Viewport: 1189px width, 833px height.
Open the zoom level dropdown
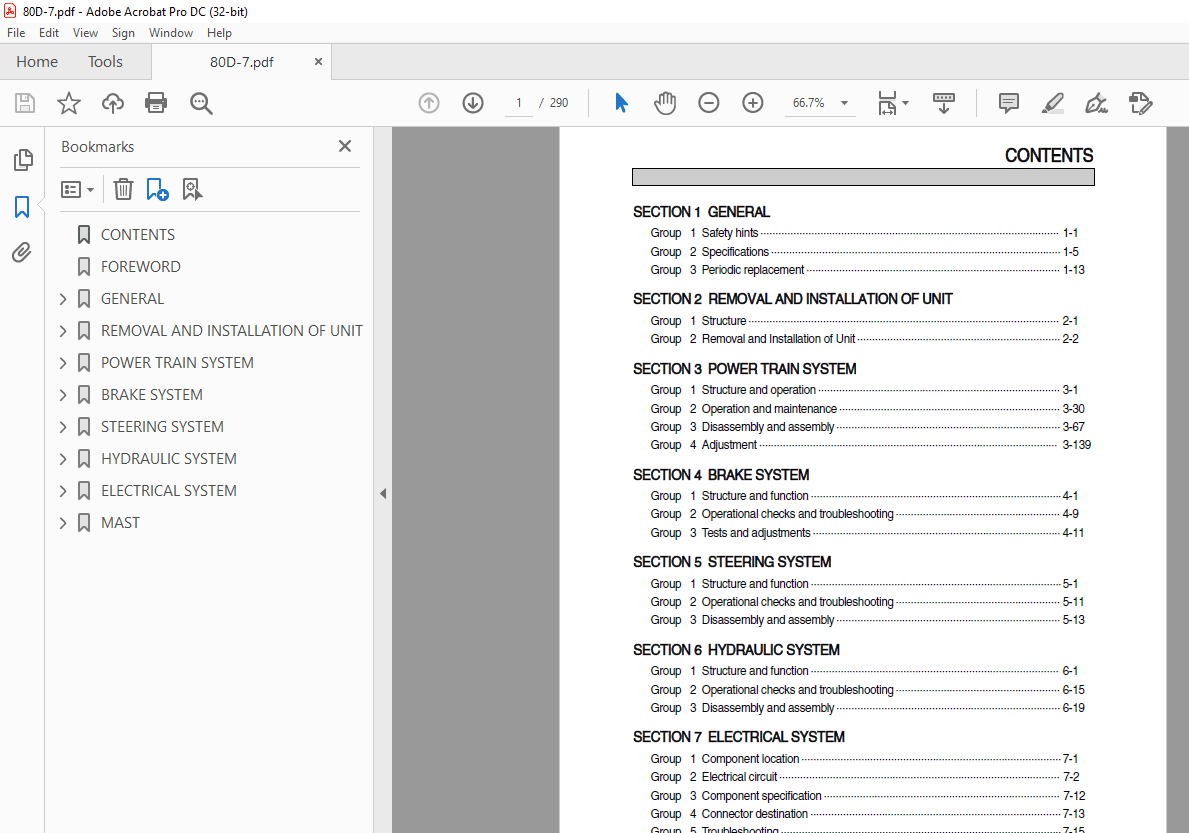844,103
